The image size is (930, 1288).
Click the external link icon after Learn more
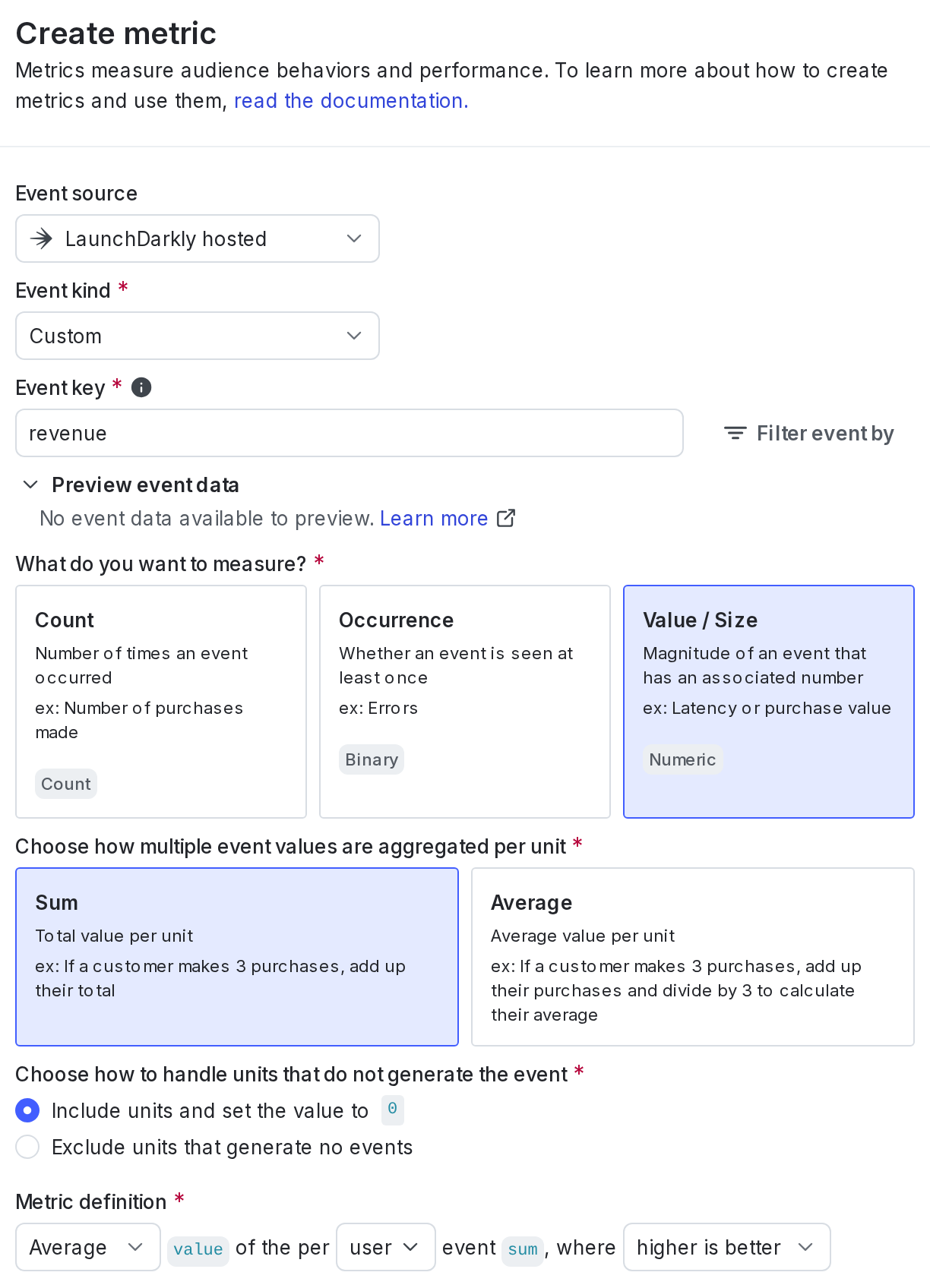[x=506, y=518]
